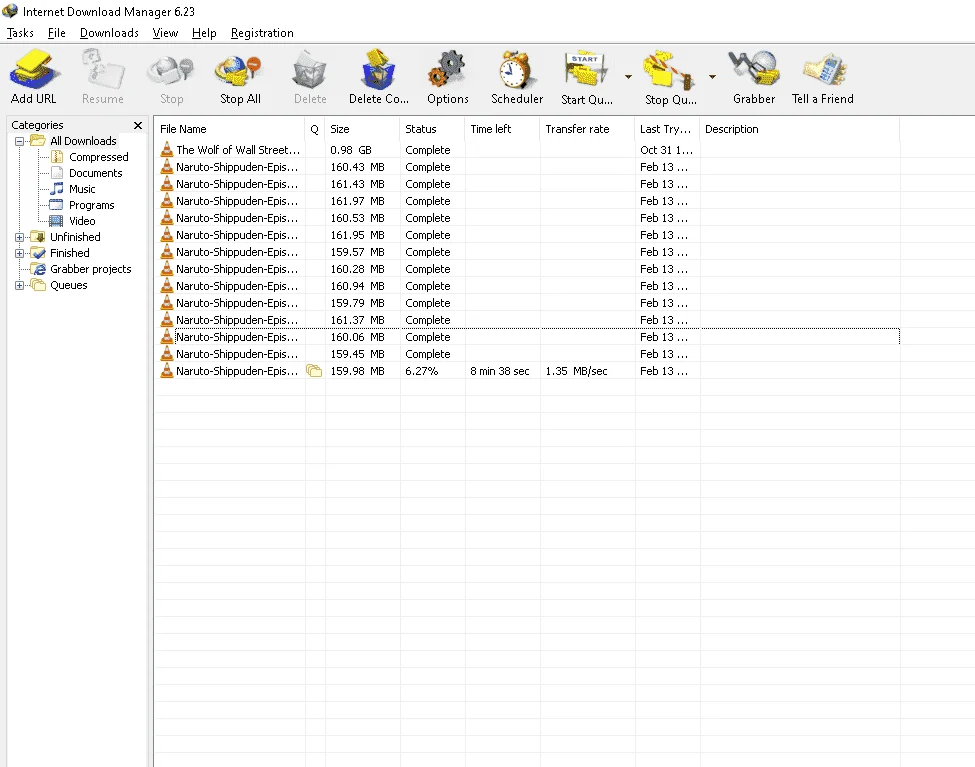Sort by Last Try column header
975x767 pixels.
coord(667,129)
